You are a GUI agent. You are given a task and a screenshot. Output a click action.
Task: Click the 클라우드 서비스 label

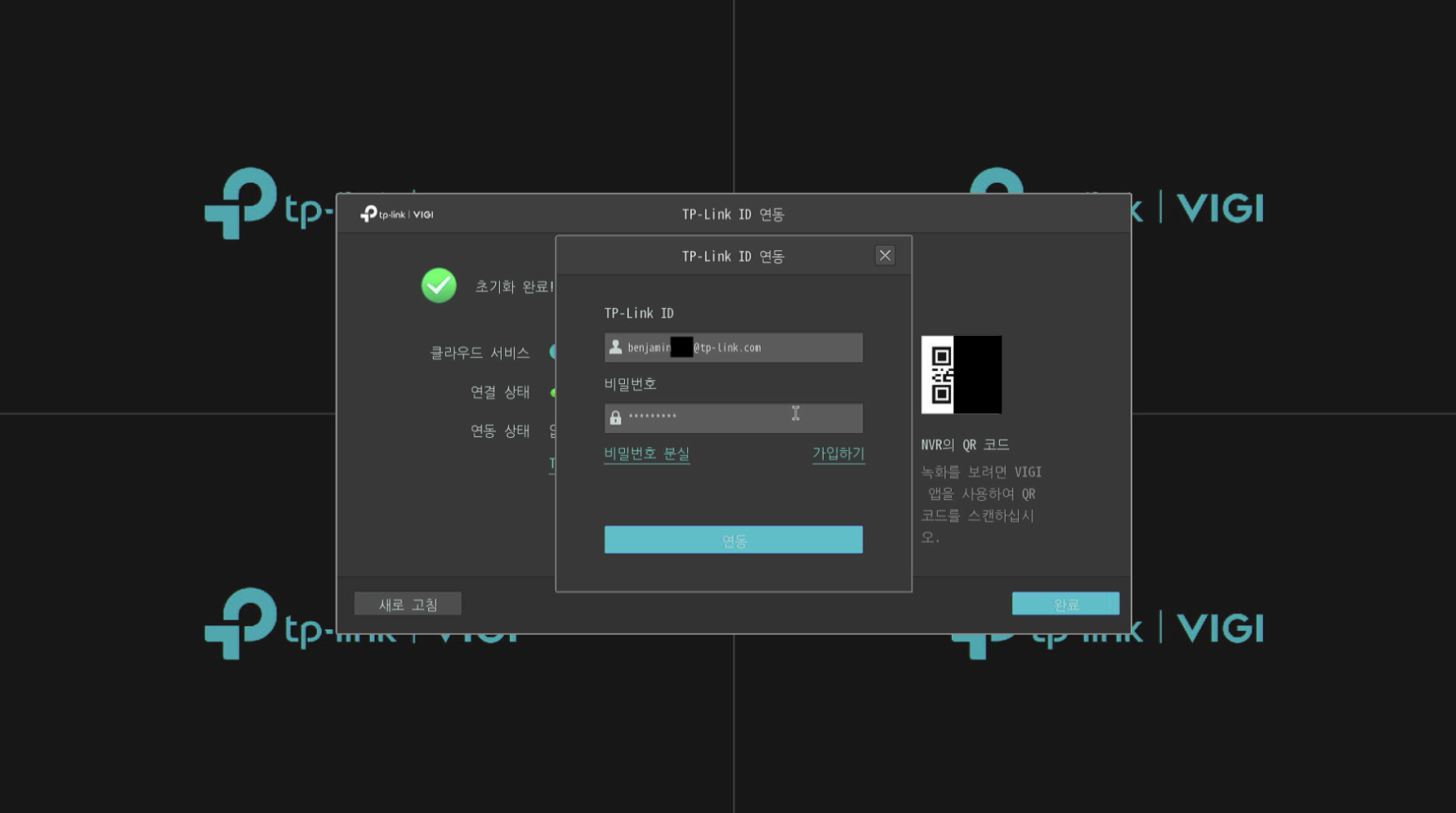coord(480,353)
